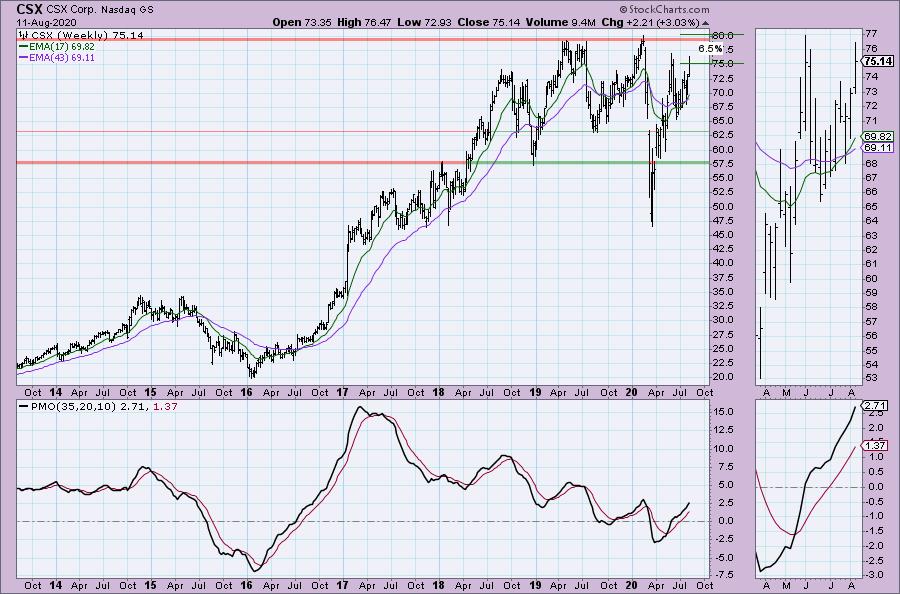Click the boxed 1.37 signal tag in zoom panel
900x594 pixels.
[875, 445]
